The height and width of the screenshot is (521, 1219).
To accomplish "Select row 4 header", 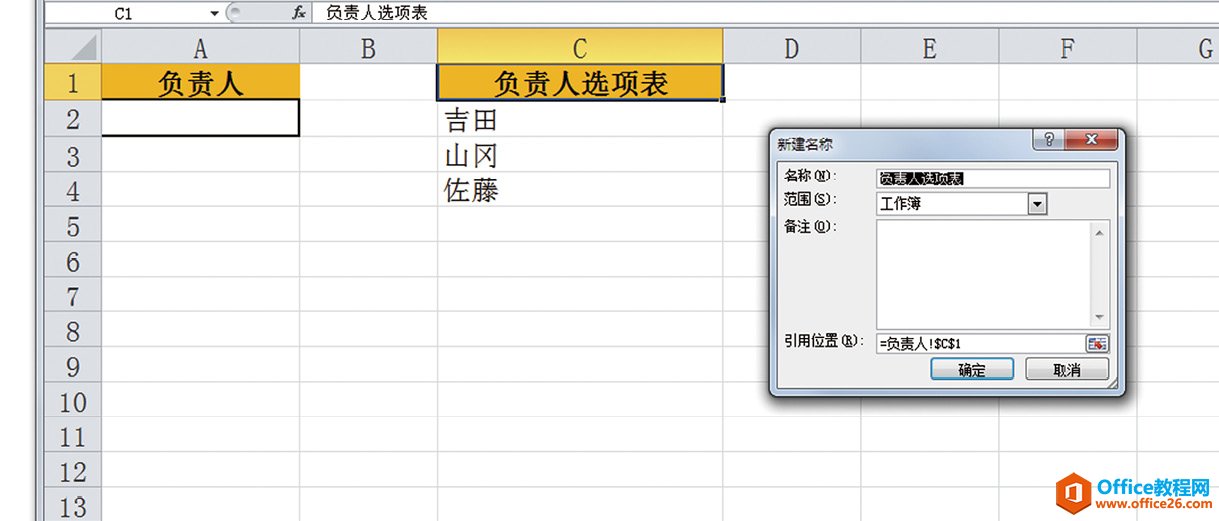I will [x=73, y=189].
